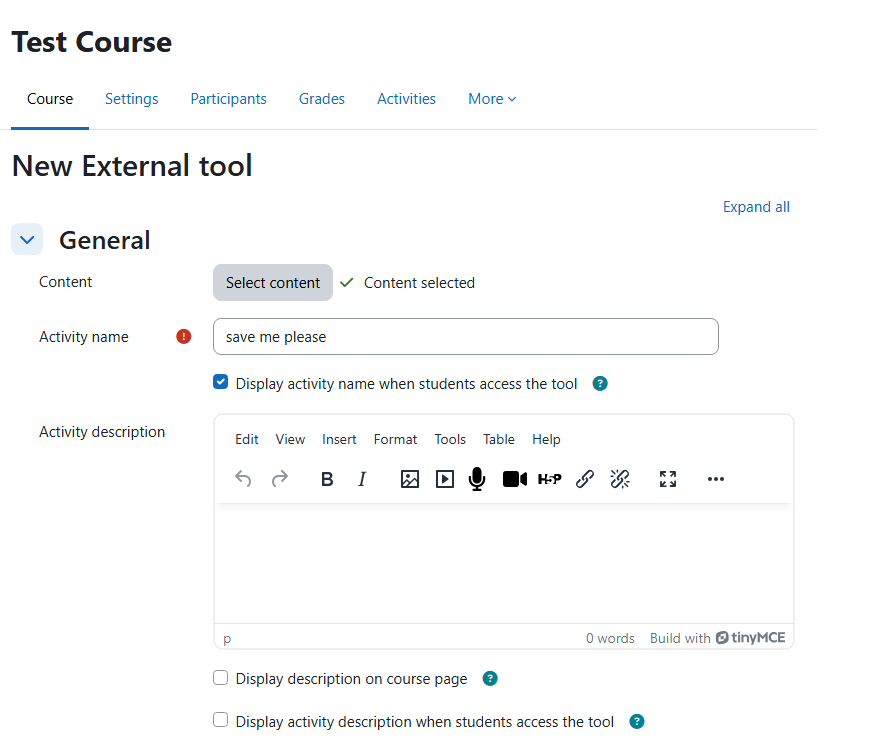Click the Redo arrow in editor toolbar
Screen dimensions: 882x755
[x=280, y=479]
